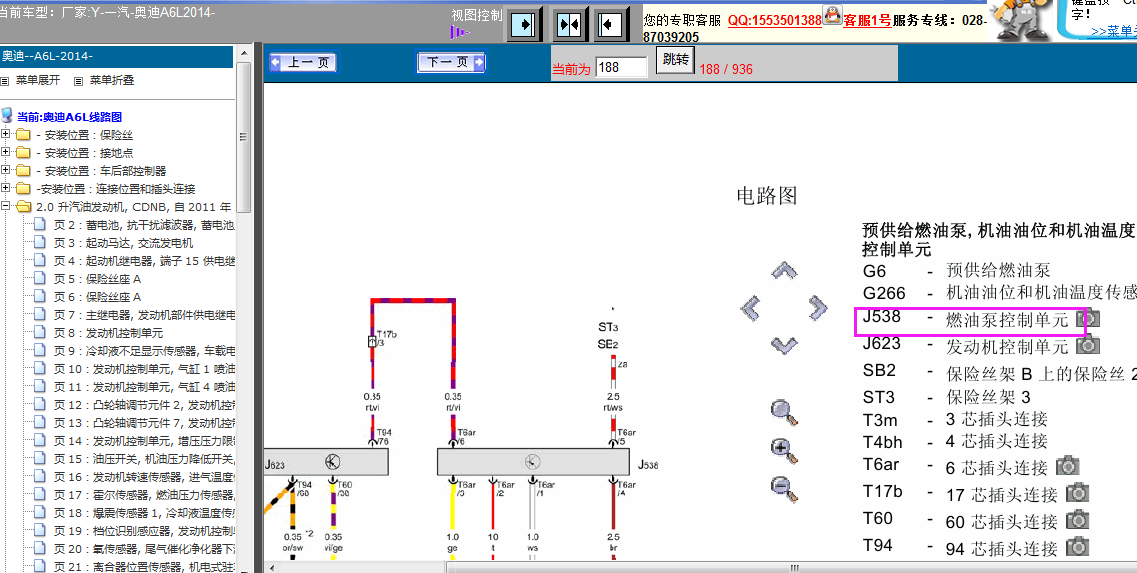Expand the 安装位置 : 车后部控制器 folder
This screenshot has height=573, width=1137.
(6, 171)
